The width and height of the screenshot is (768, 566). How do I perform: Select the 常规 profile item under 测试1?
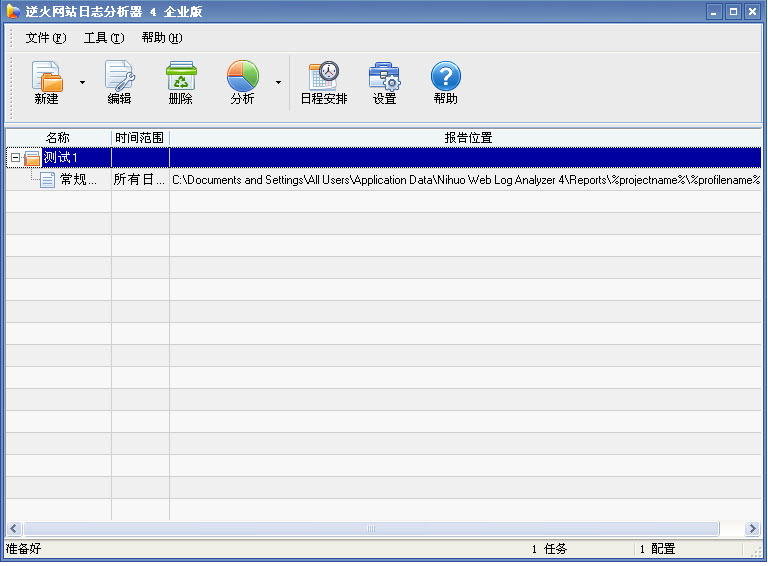pos(78,180)
